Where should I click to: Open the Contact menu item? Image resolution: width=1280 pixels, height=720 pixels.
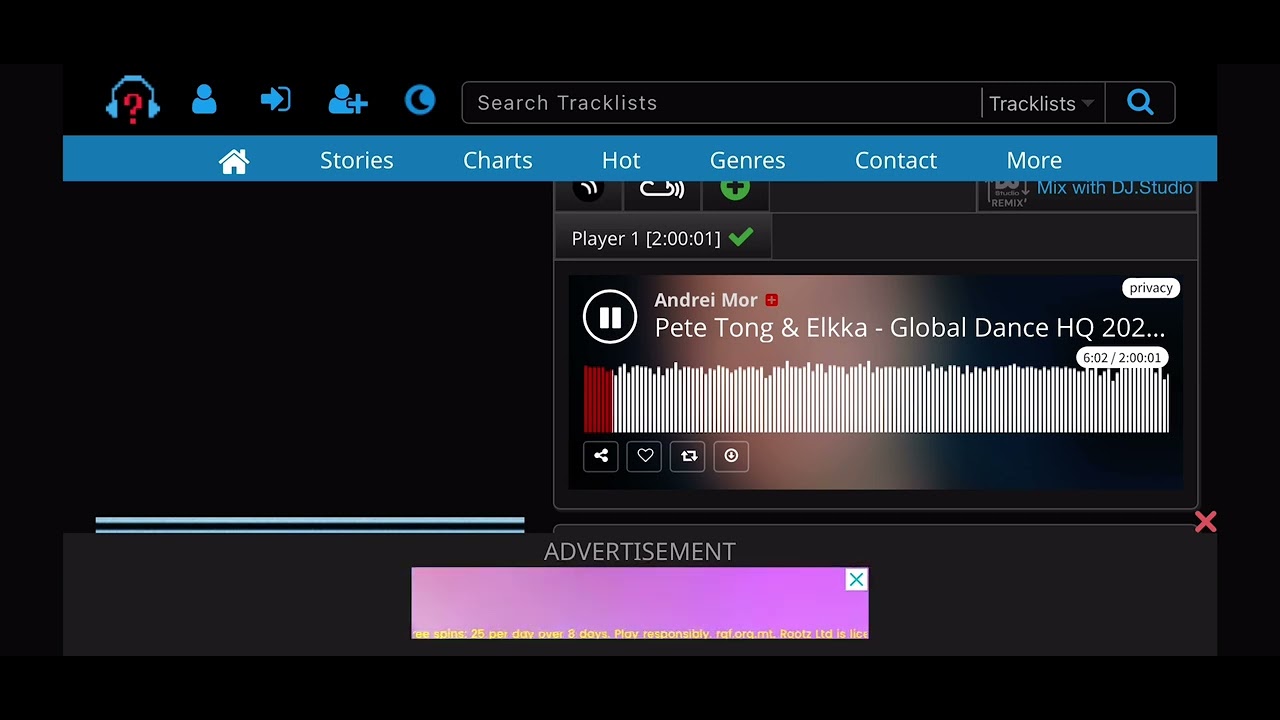[x=895, y=160]
